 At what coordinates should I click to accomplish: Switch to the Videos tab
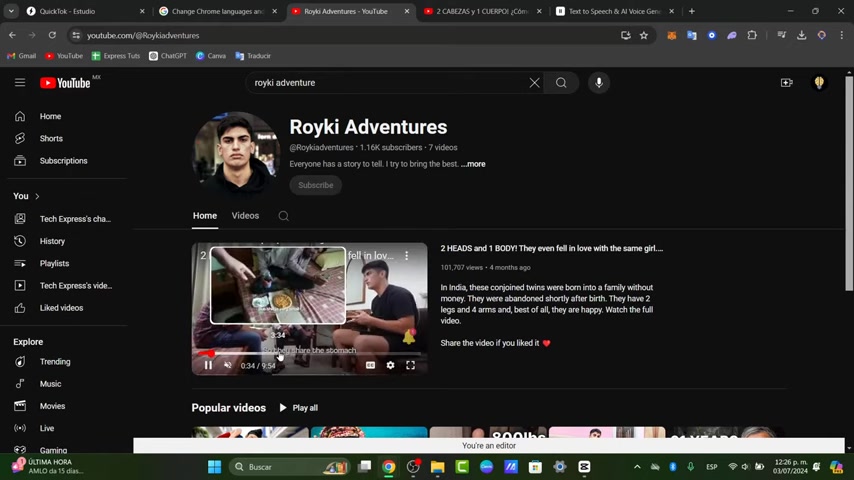pyautogui.click(x=245, y=216)
